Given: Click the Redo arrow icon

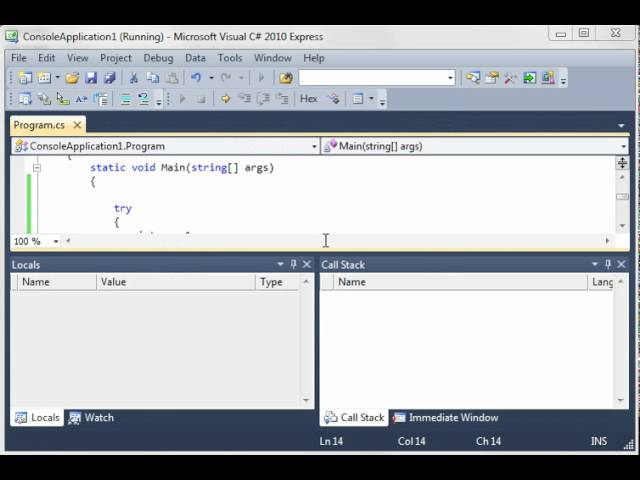Looking at the screenshot, I should point(226,78).
